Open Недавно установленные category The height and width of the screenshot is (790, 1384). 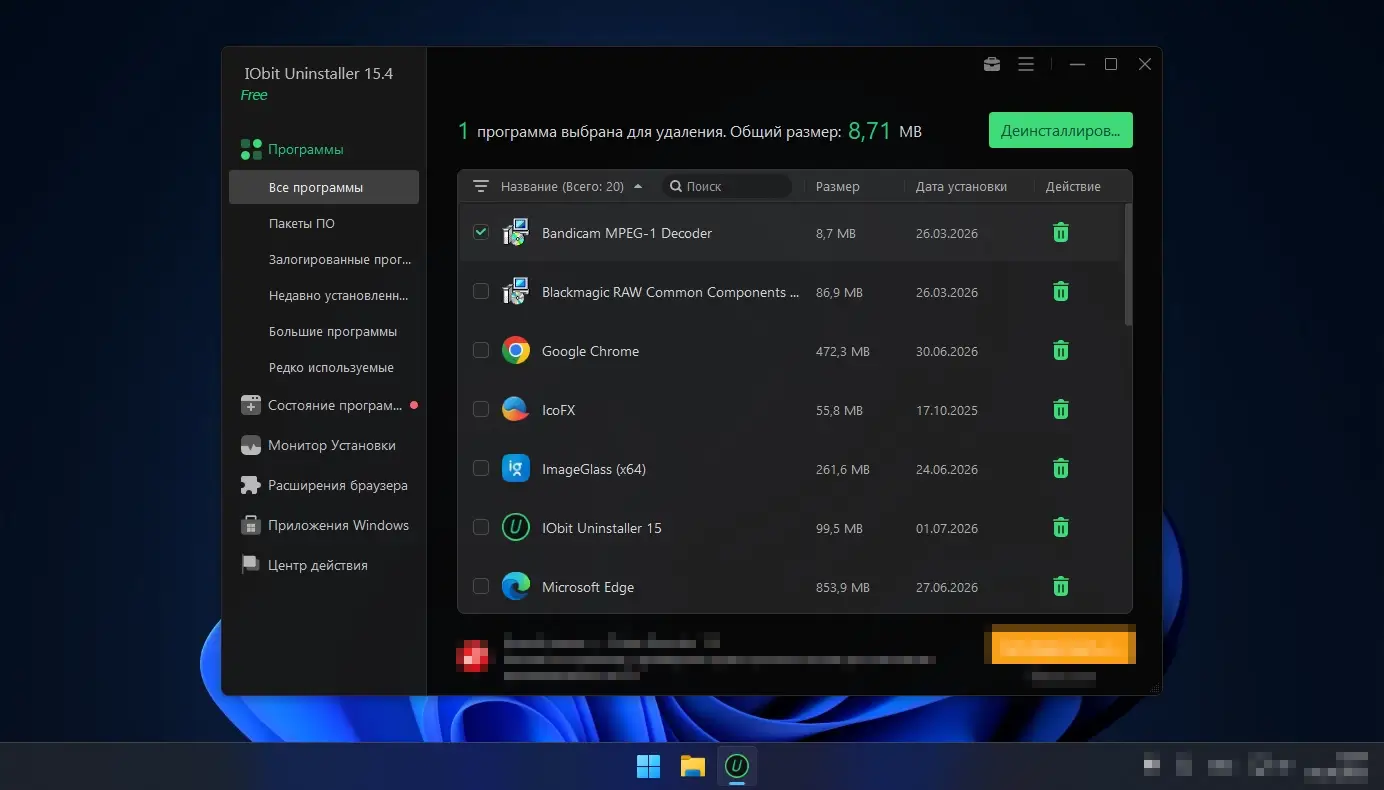338,296
